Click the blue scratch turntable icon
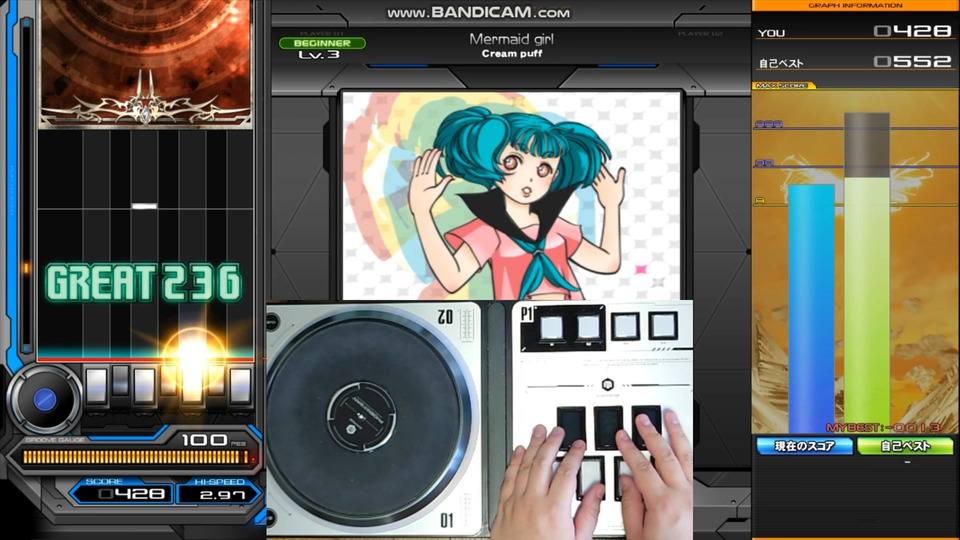The width and height of the screenshot is (960, 540). tap(44, 399)
